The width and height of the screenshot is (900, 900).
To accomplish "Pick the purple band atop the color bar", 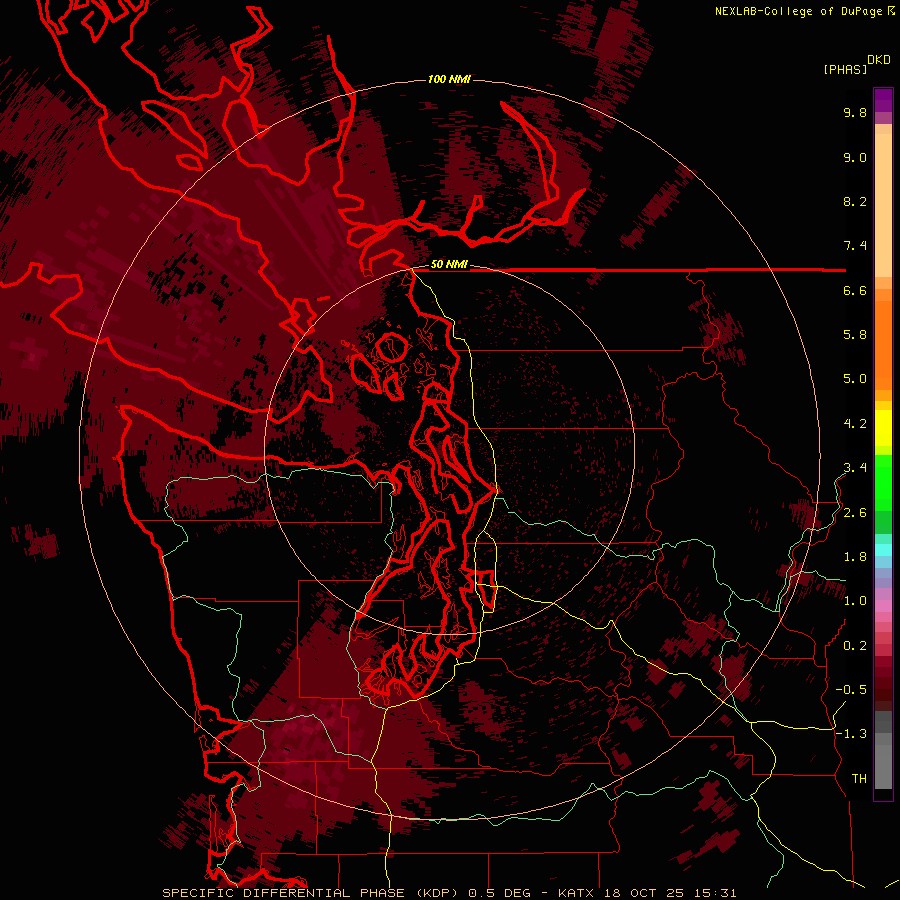I will (883, 100).
